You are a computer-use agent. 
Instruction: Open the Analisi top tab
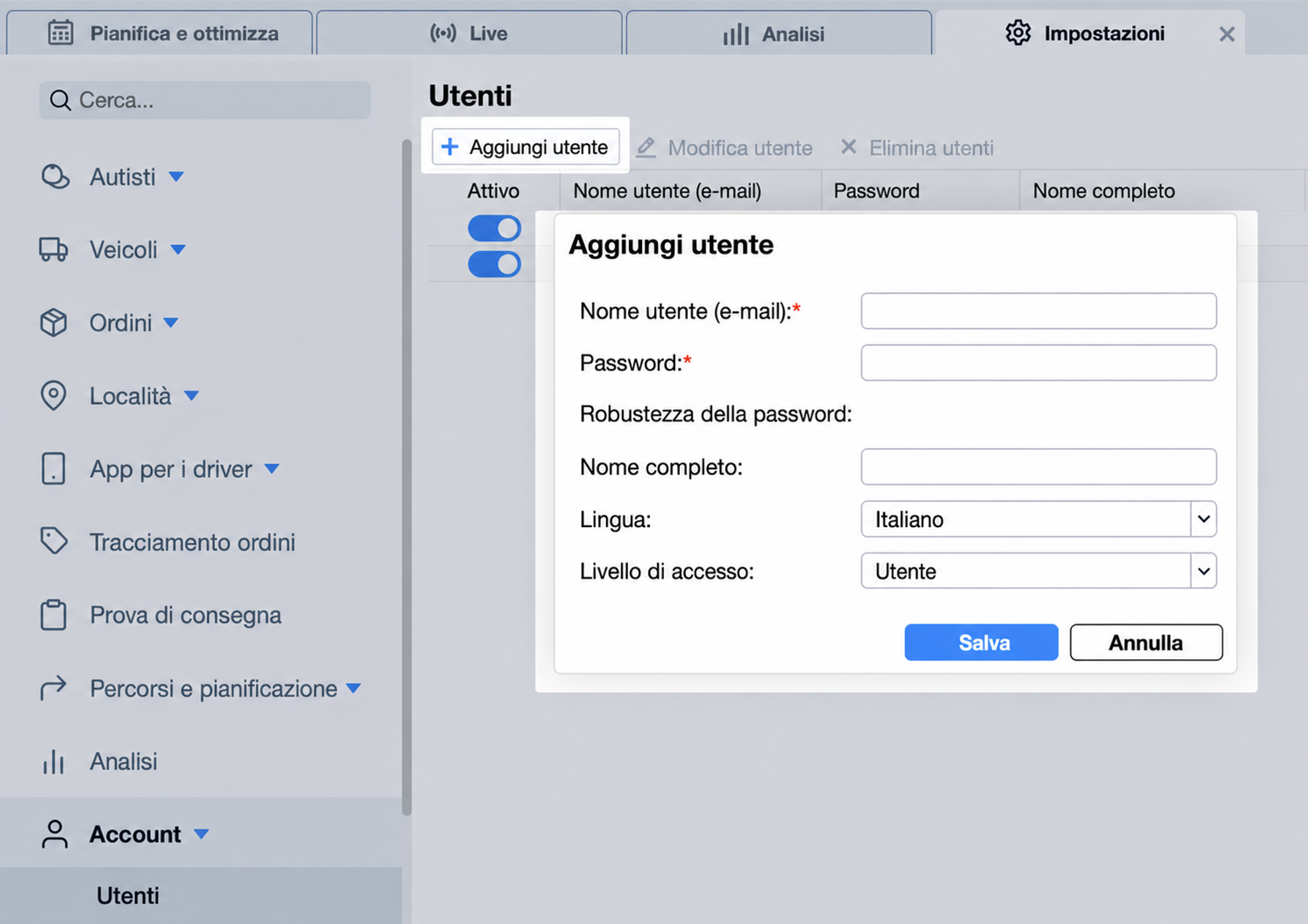(x=779, y=33)
